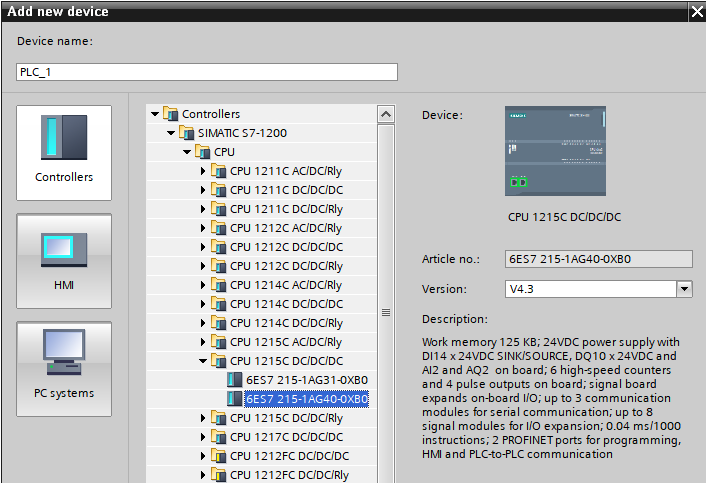Select the 'Controllers' tree label
Image resolution: width=706 pixels, height=483 pixels.
tap(211, 114)
